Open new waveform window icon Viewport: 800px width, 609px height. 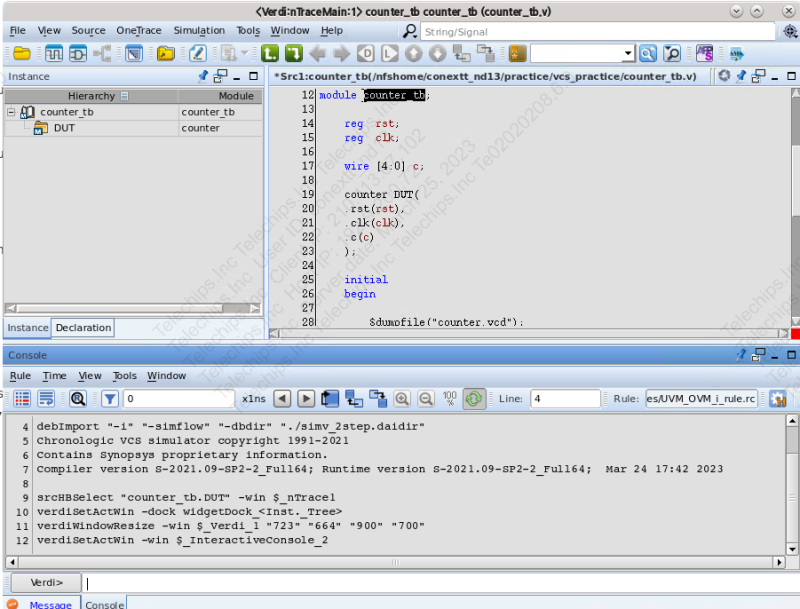pyautogui.click(x=54, y=54)
